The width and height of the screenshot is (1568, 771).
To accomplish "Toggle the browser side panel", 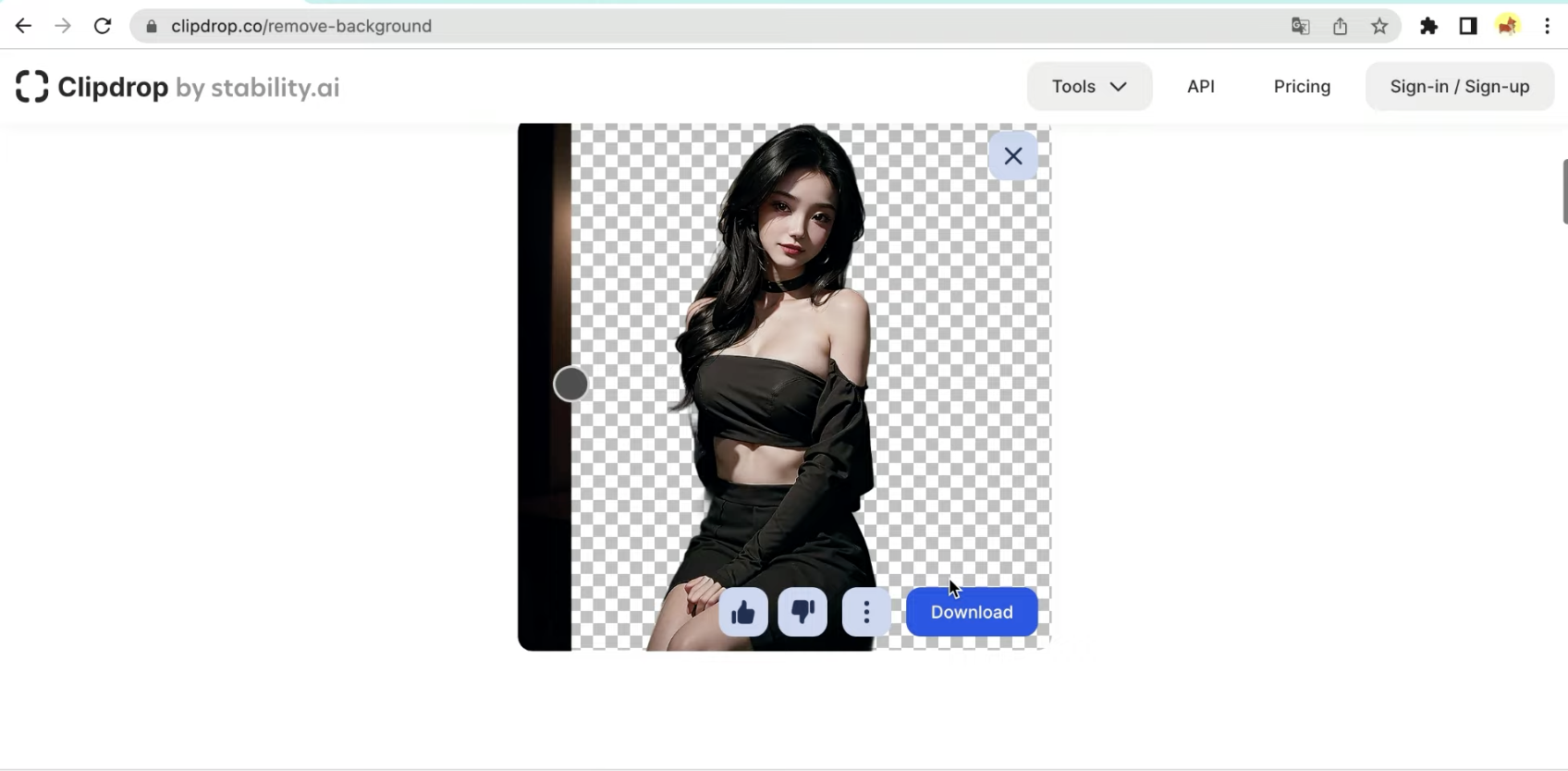I will pyautogui.click(x=1468, y=26).
